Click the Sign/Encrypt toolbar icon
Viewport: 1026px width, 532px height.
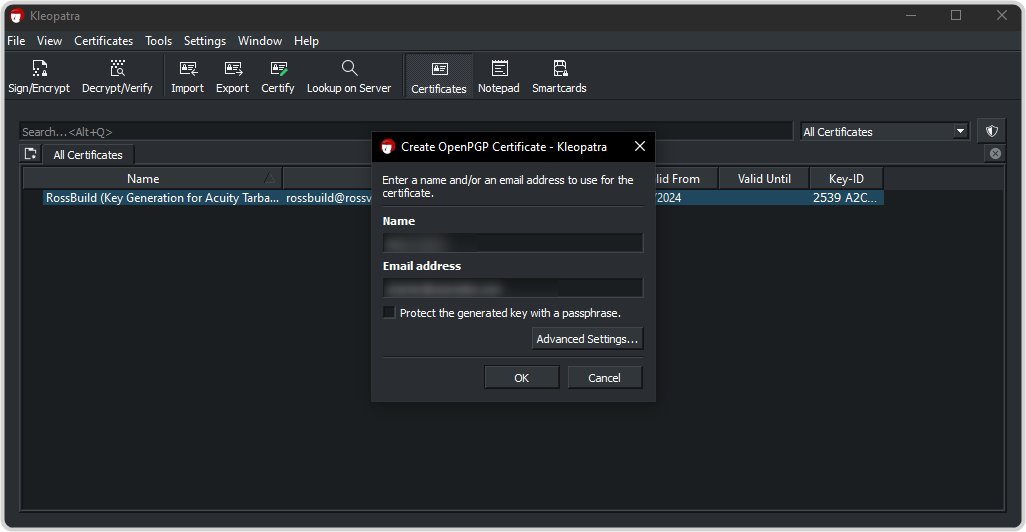coord(39,77)
